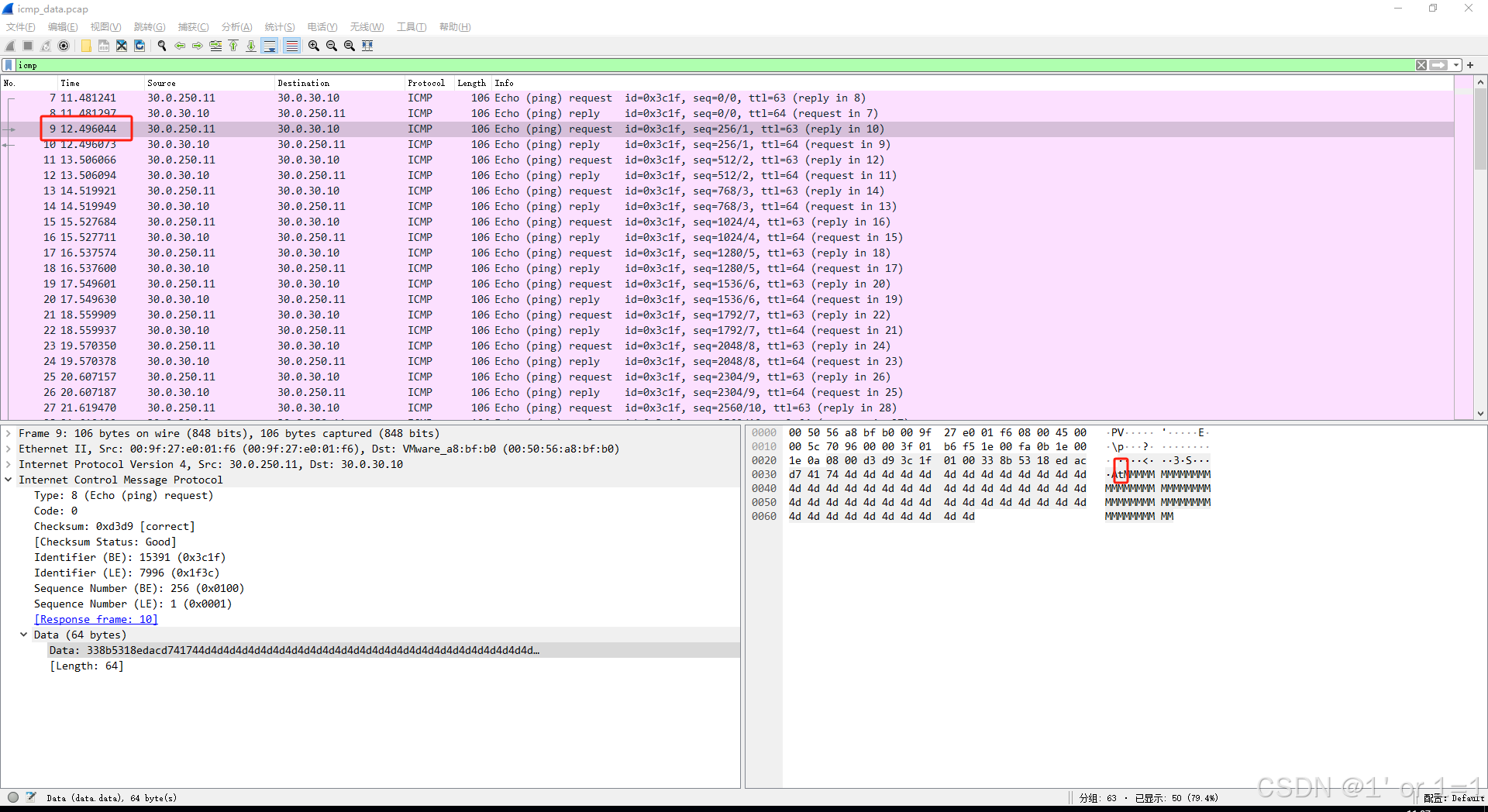The width and height of the screenshot is (1488, 812).
Task: Expand the Internet Protocol Version 4 section
Action: click(x=7, y=464)
